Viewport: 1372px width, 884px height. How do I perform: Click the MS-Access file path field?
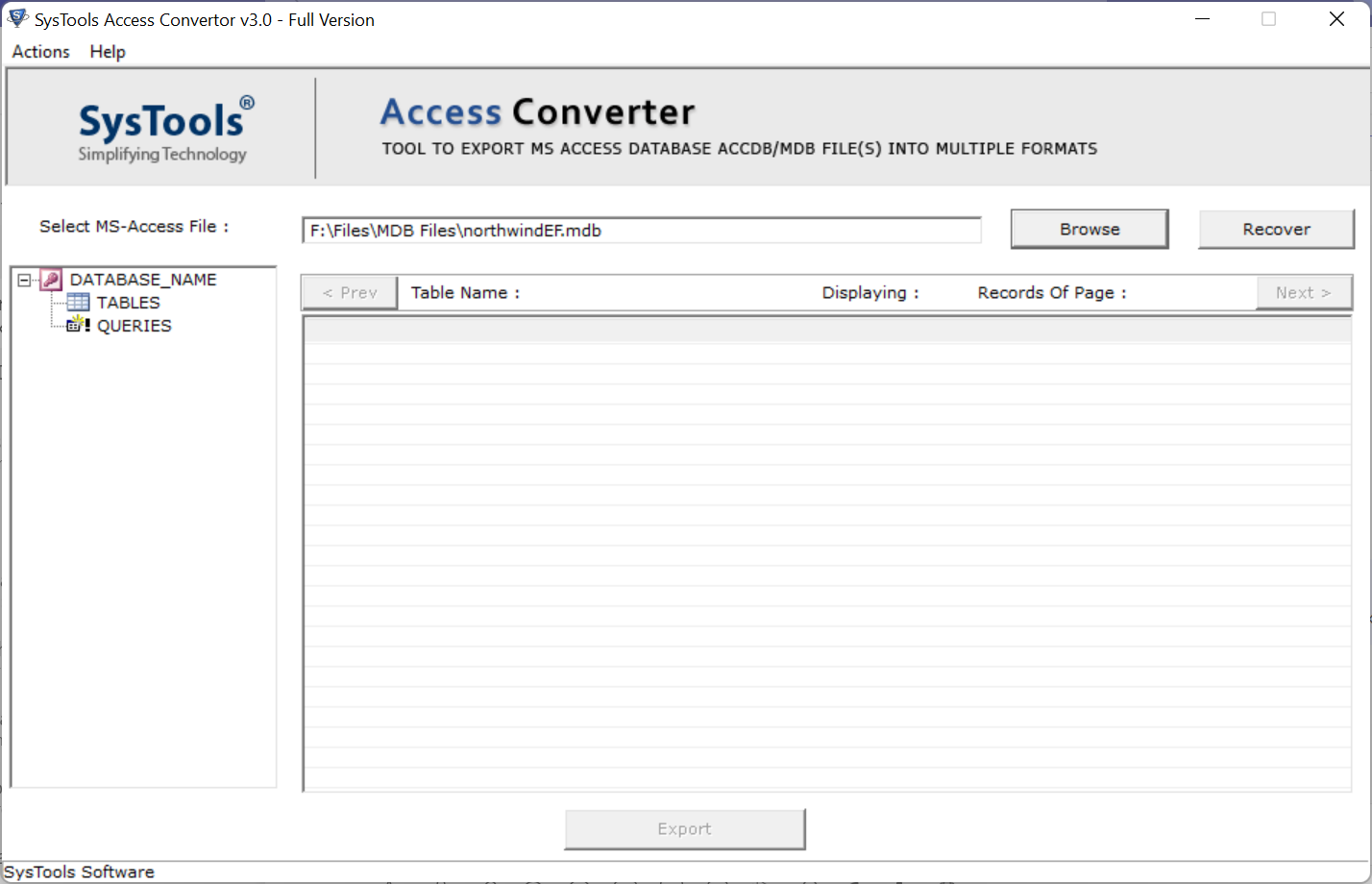(x=641, y=231)
